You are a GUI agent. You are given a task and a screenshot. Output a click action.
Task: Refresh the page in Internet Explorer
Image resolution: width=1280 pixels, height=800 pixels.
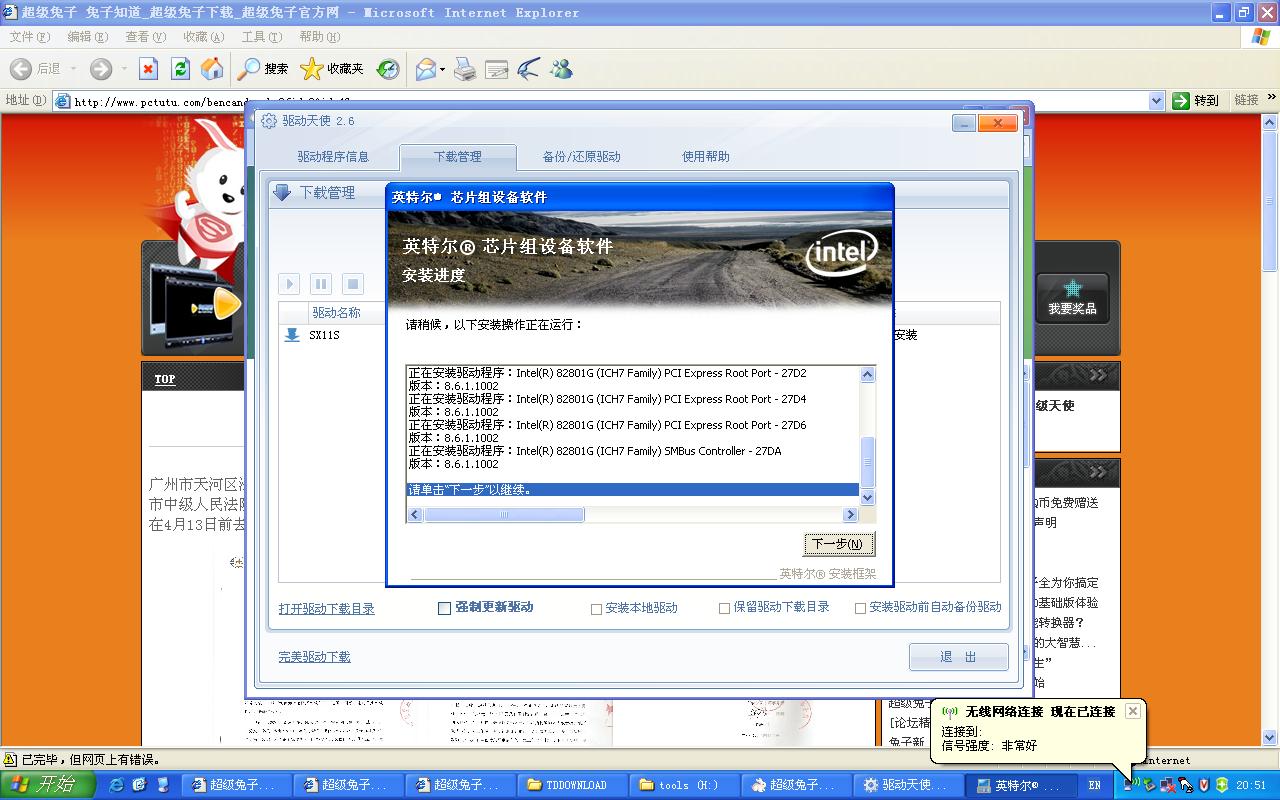[x=180, y=69]
